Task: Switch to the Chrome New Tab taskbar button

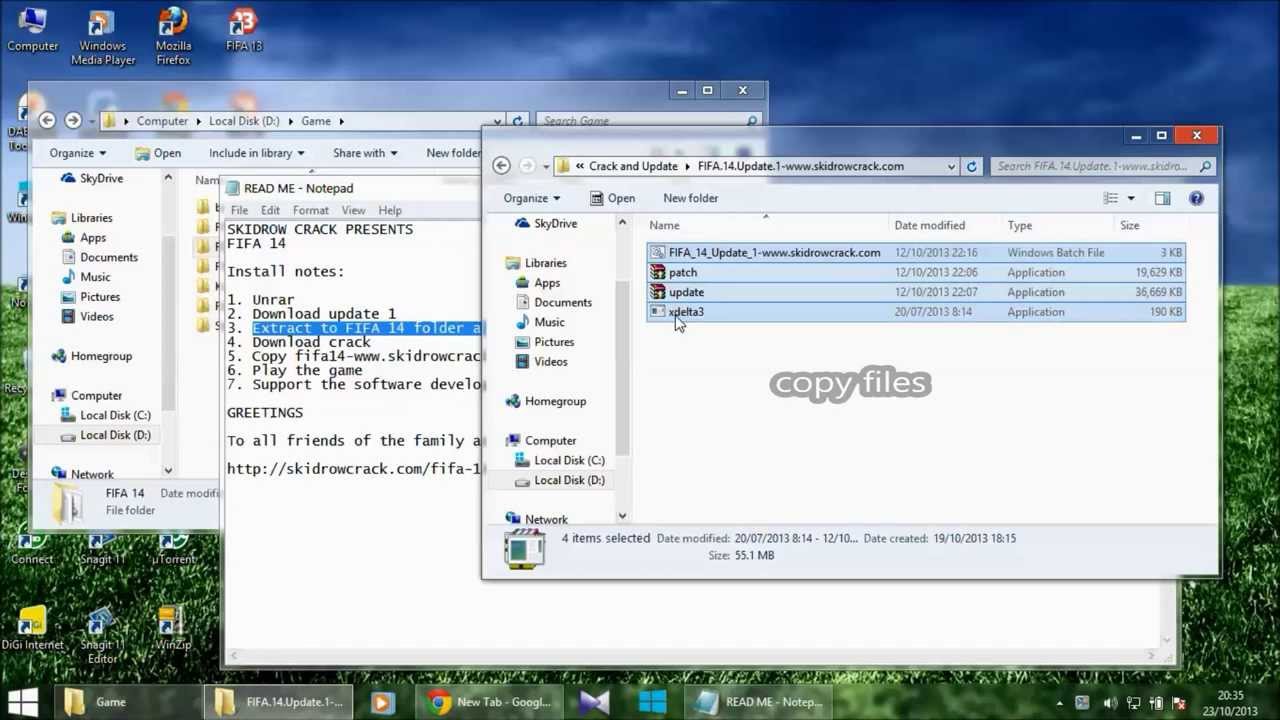Action: tap(491, 702)
